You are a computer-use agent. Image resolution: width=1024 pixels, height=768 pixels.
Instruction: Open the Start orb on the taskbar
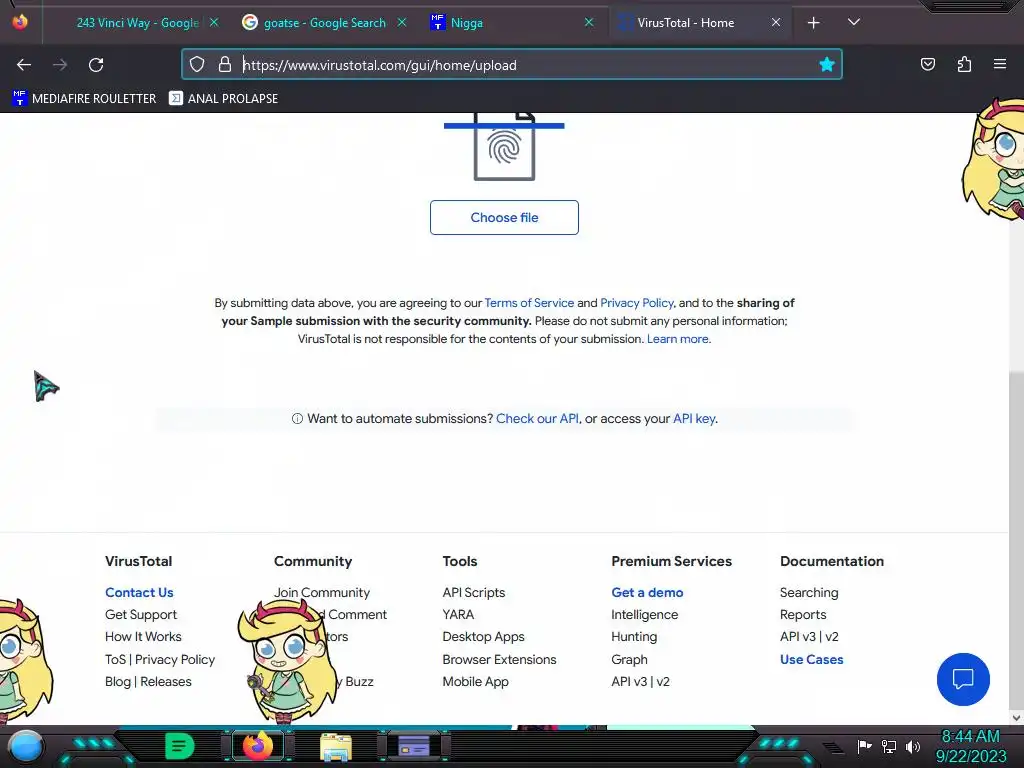[x=26, y=746]
